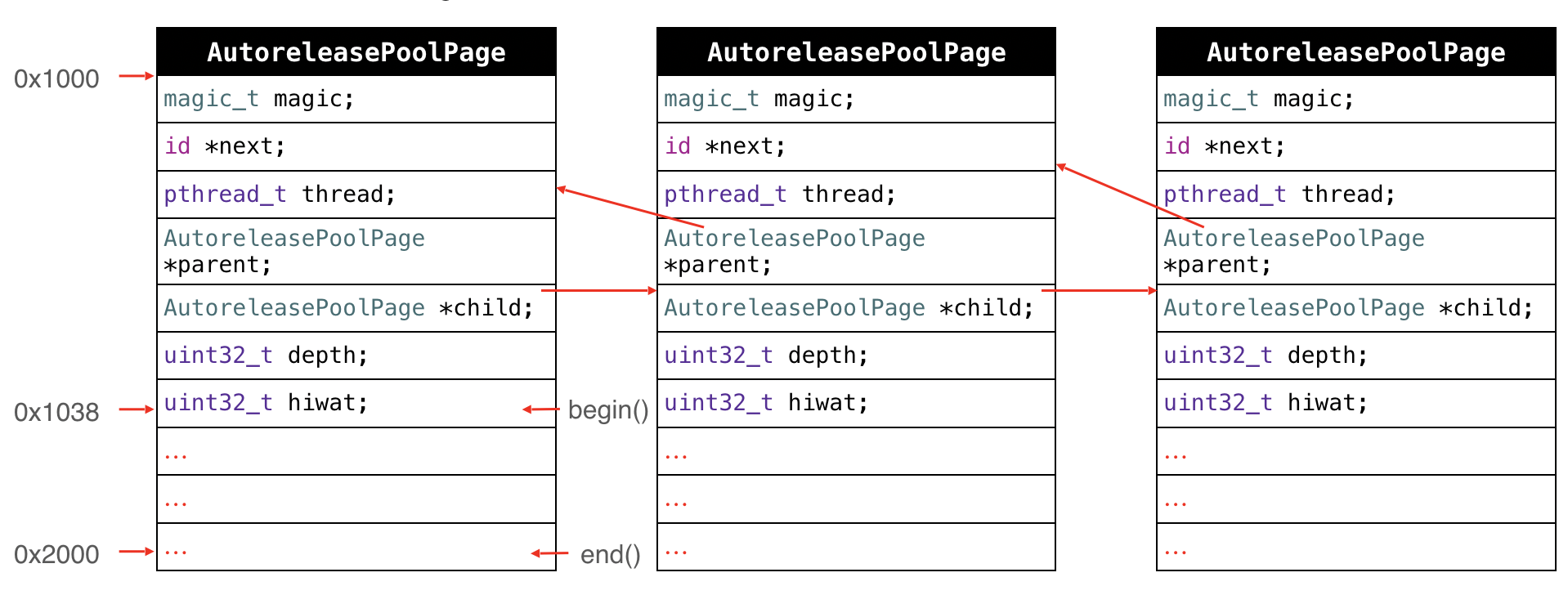Click '*parent;' row in the middle page
The height and width of the screenshot is (595, 1568).
coord(857,252)
